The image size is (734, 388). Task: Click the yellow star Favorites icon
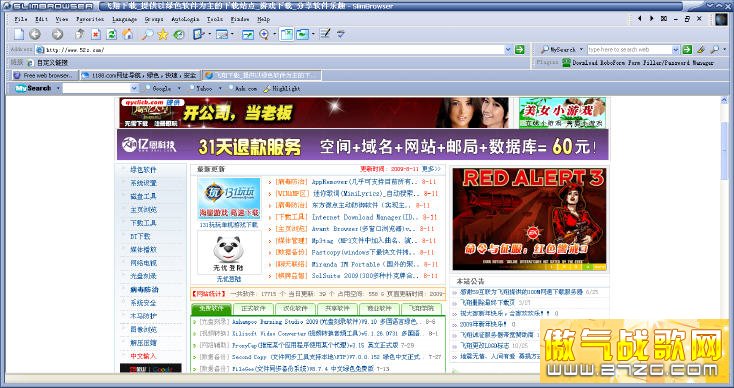click(162, 34)
